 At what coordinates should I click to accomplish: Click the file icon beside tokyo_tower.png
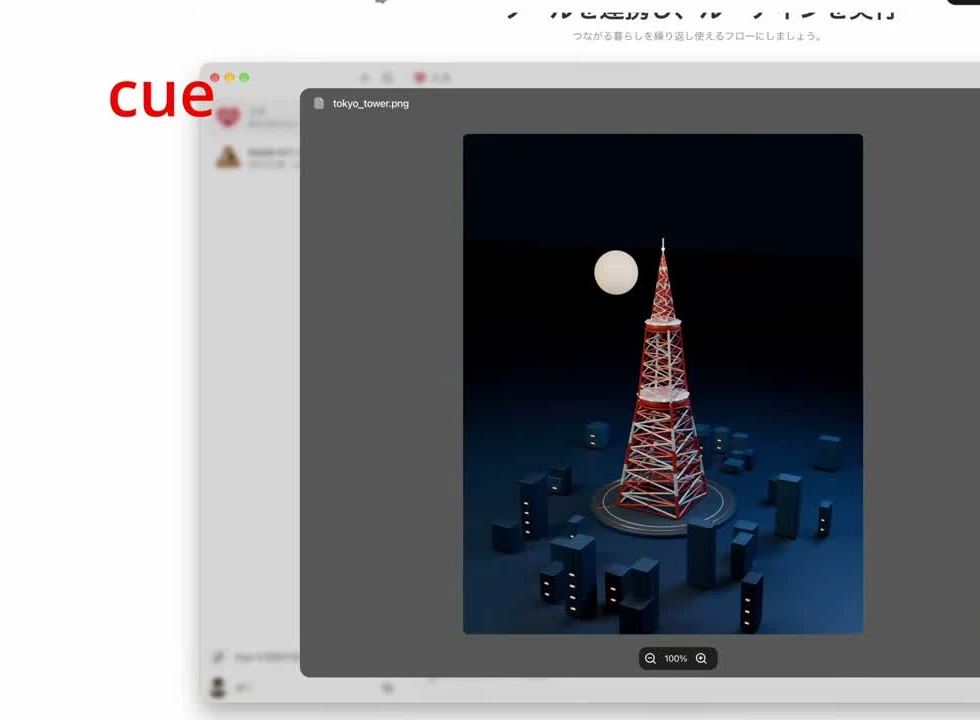coord(319,103)
